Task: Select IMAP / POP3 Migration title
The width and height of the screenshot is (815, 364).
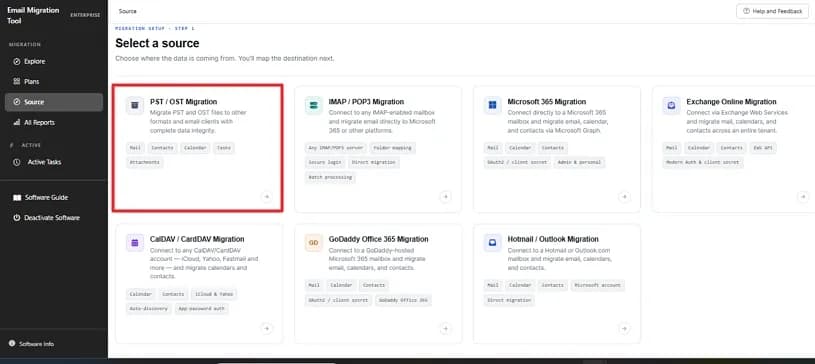Action: click(366, 102)
